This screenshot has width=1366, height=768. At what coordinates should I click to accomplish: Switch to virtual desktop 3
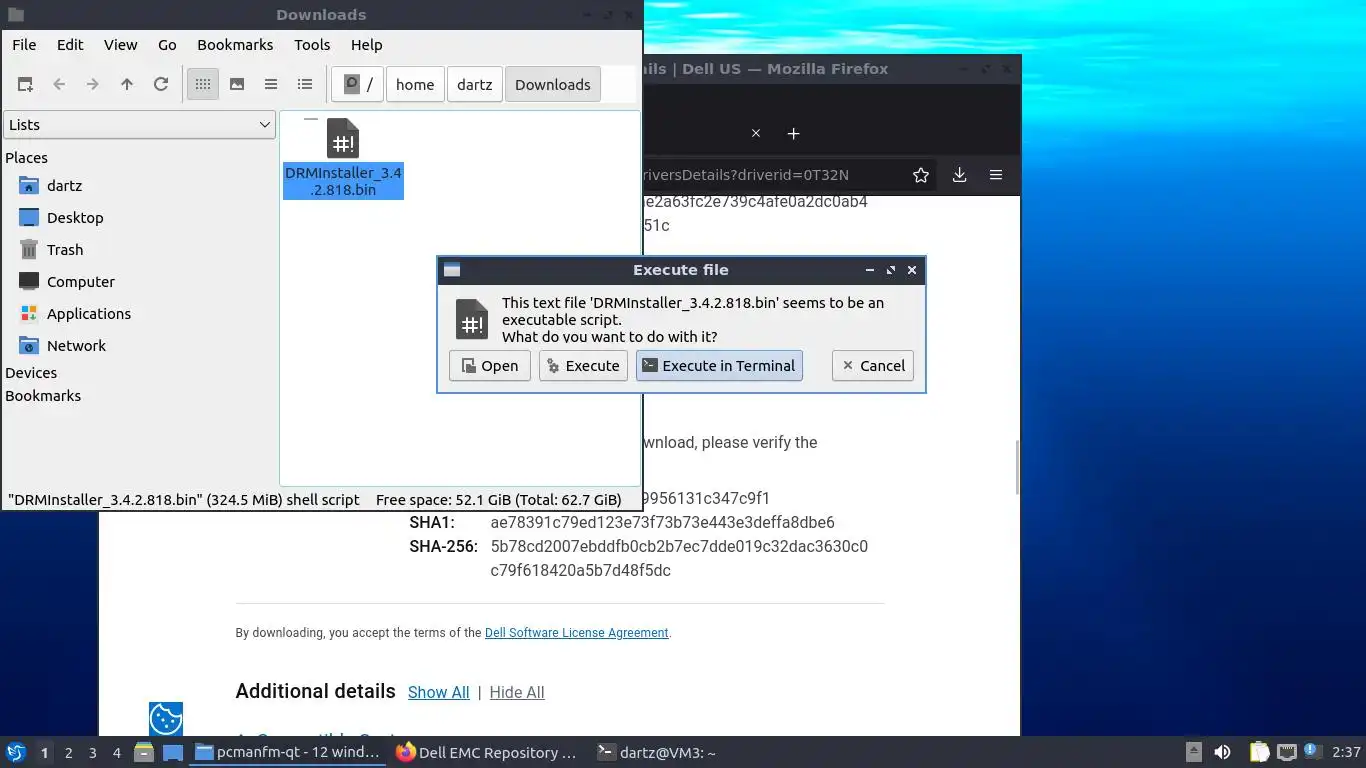pos(93,753)
